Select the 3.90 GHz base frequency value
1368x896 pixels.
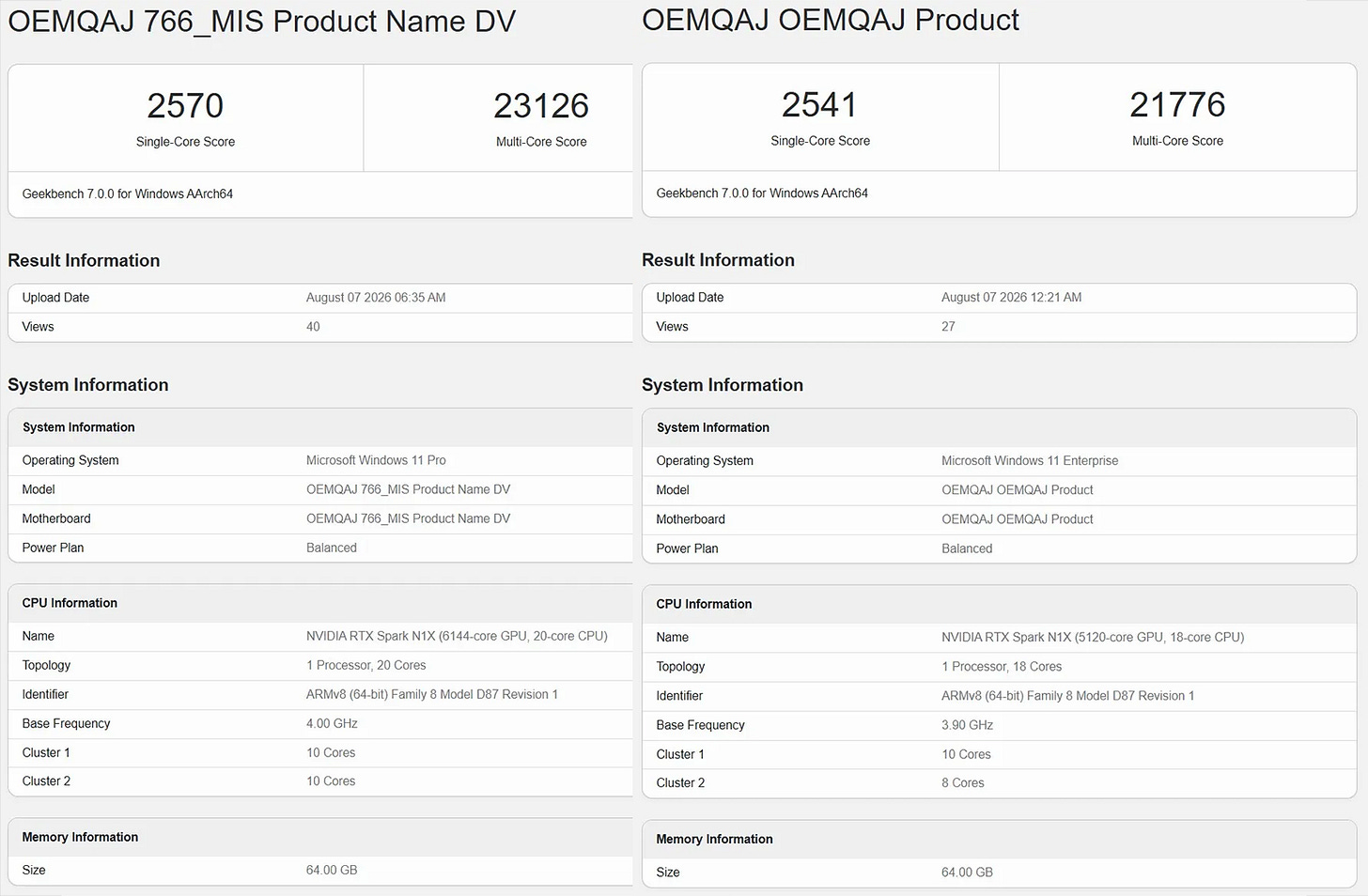[967, 725]
